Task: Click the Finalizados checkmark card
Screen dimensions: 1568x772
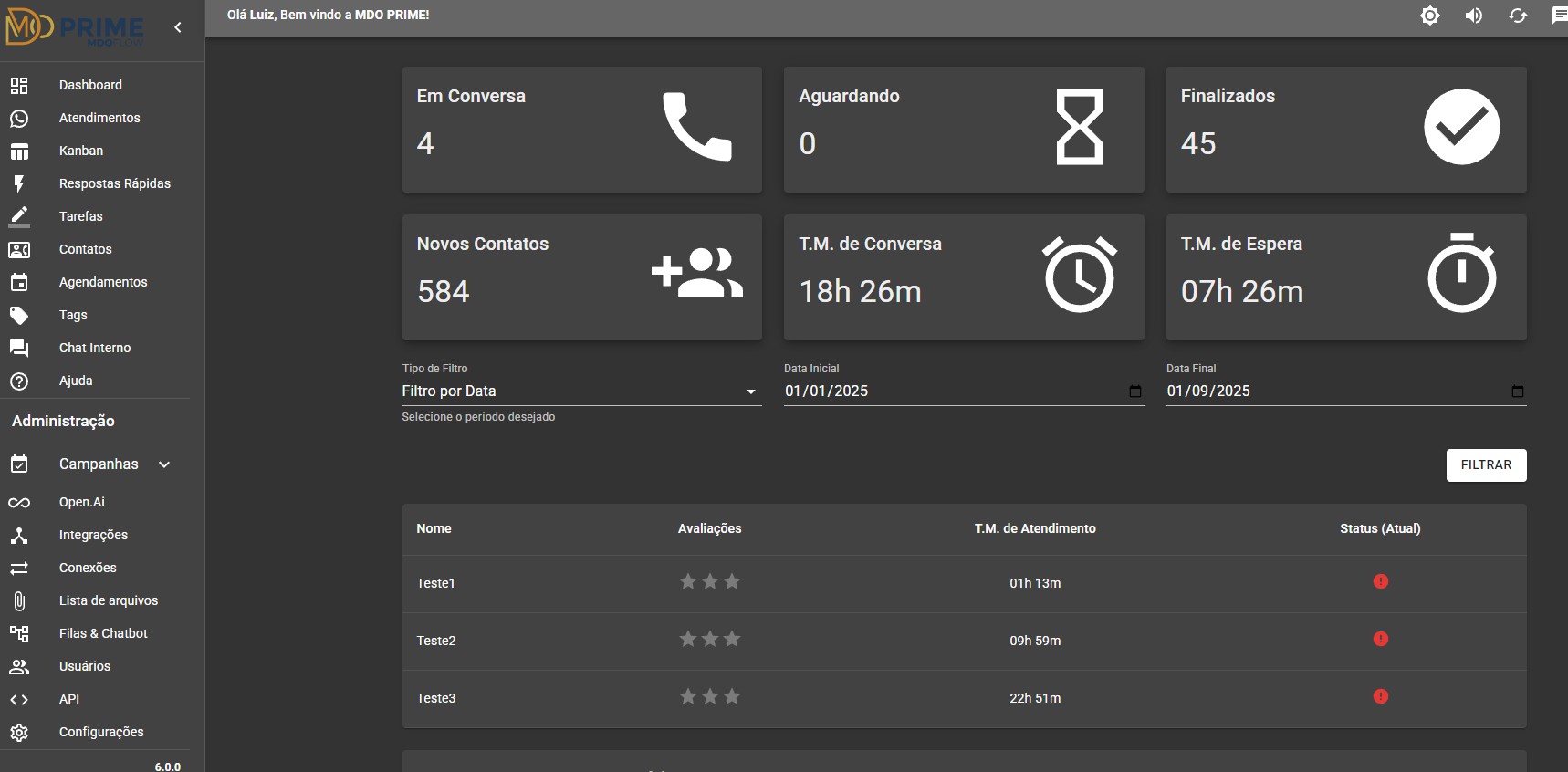Action: (1346, 130)
